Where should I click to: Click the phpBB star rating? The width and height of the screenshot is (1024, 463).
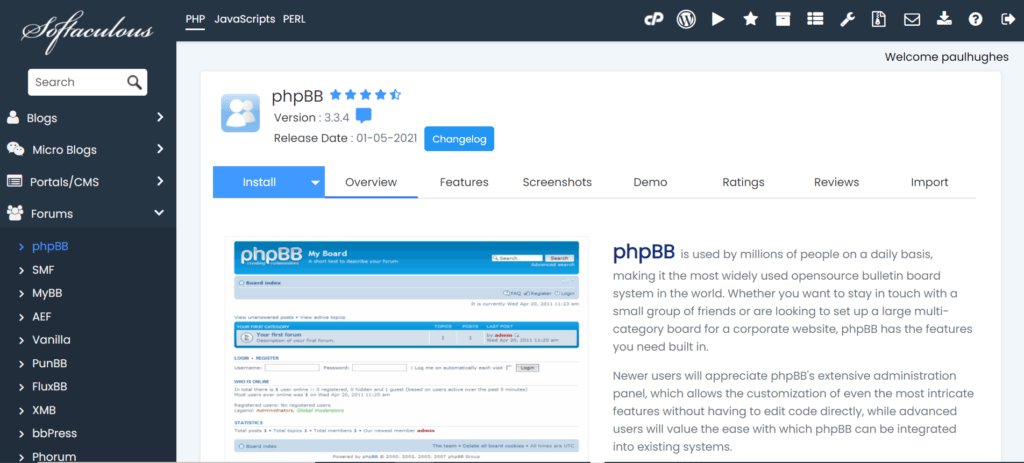[x=366, y=95]
